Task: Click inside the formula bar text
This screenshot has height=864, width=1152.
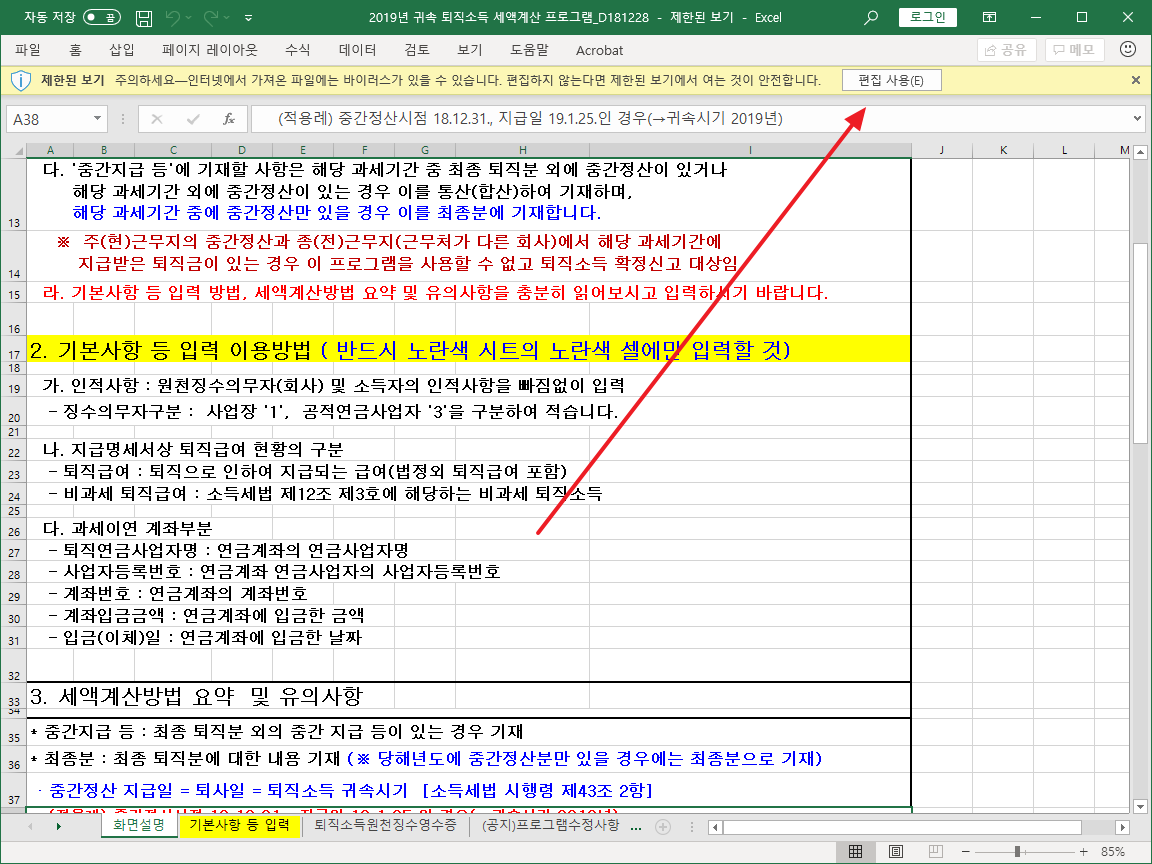Action: point(691,119)
